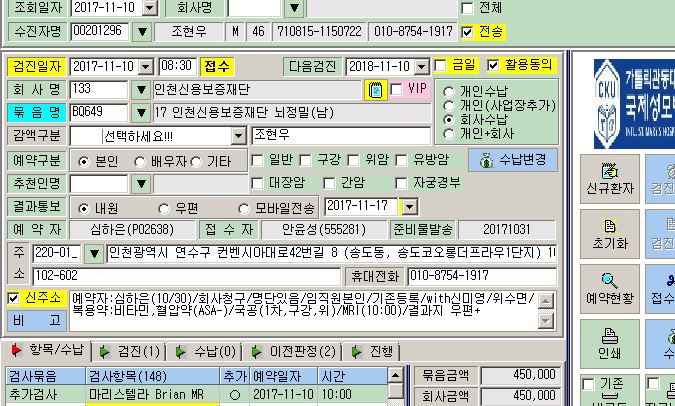Click the 수납변경 money bag button
This screenshot has width=675, height=406.
(513, 160)
